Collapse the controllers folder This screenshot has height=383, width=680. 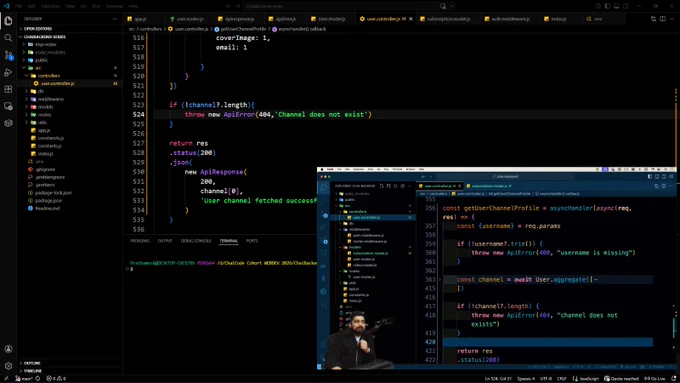[x=69, y=75]
